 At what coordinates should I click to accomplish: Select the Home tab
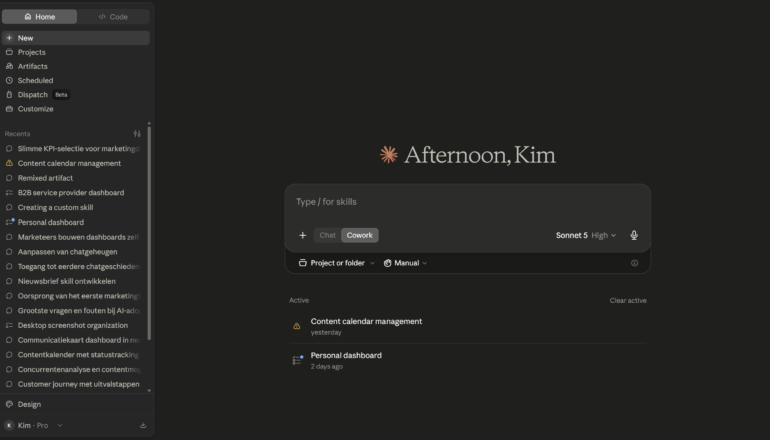tap(39, 17)
